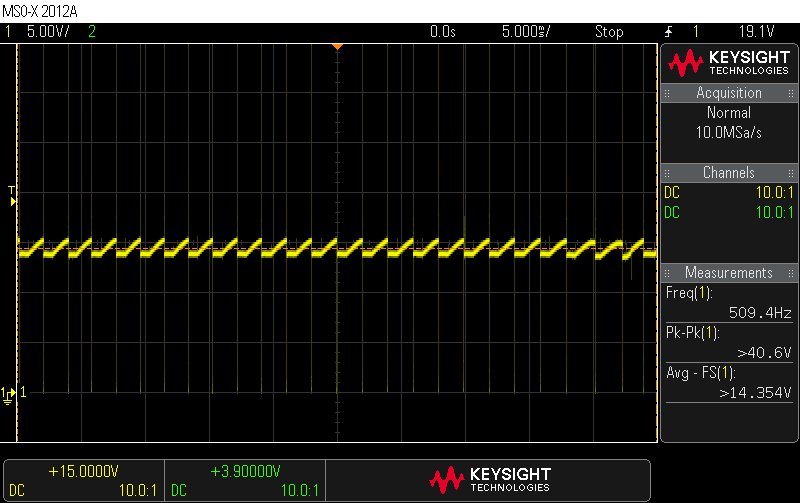Viewport: 800px width, 503px height.
Task: Click the Stop run status indicator
Action: [609, 32]
